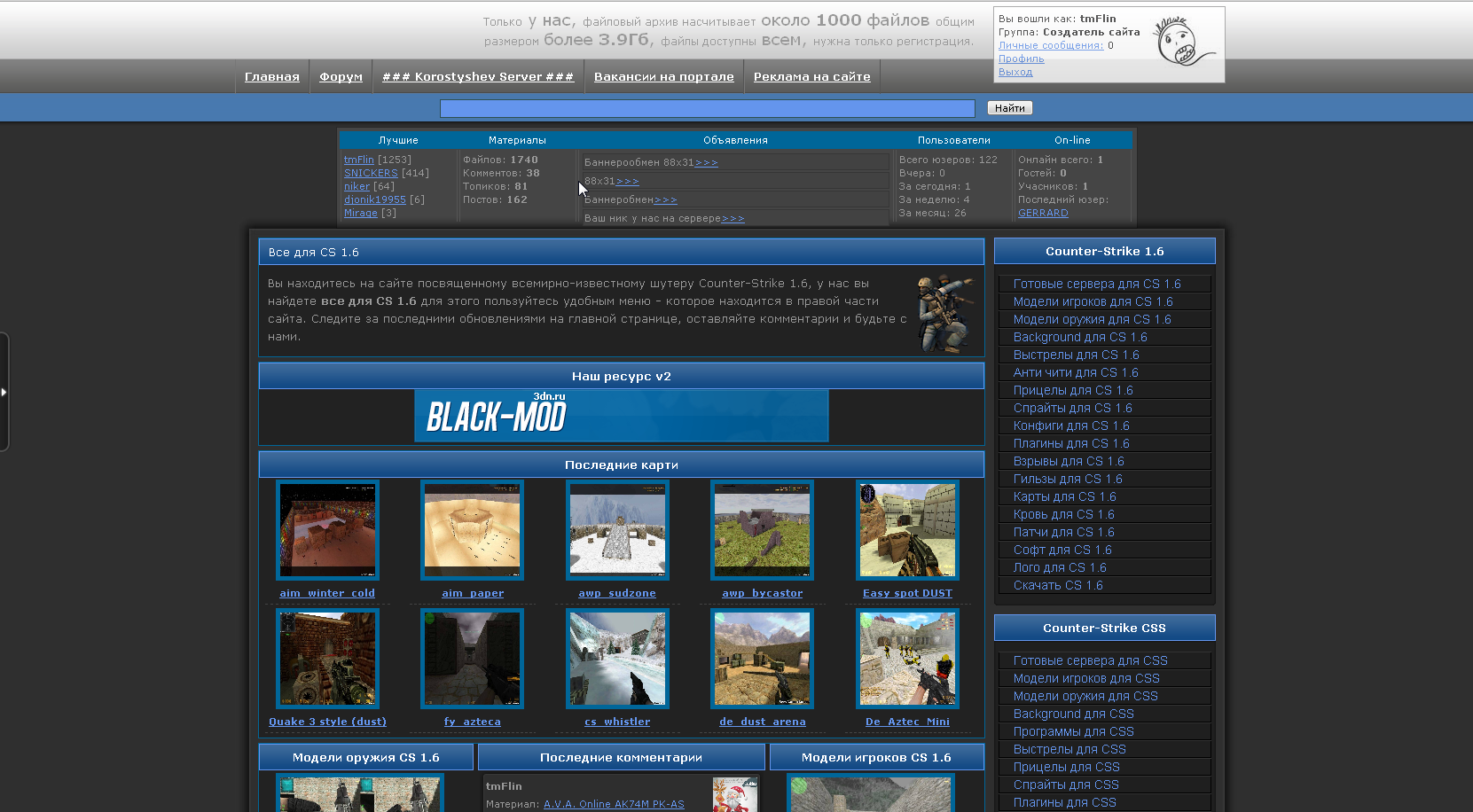Click the Найти search button

click(x=1009, y=108)
